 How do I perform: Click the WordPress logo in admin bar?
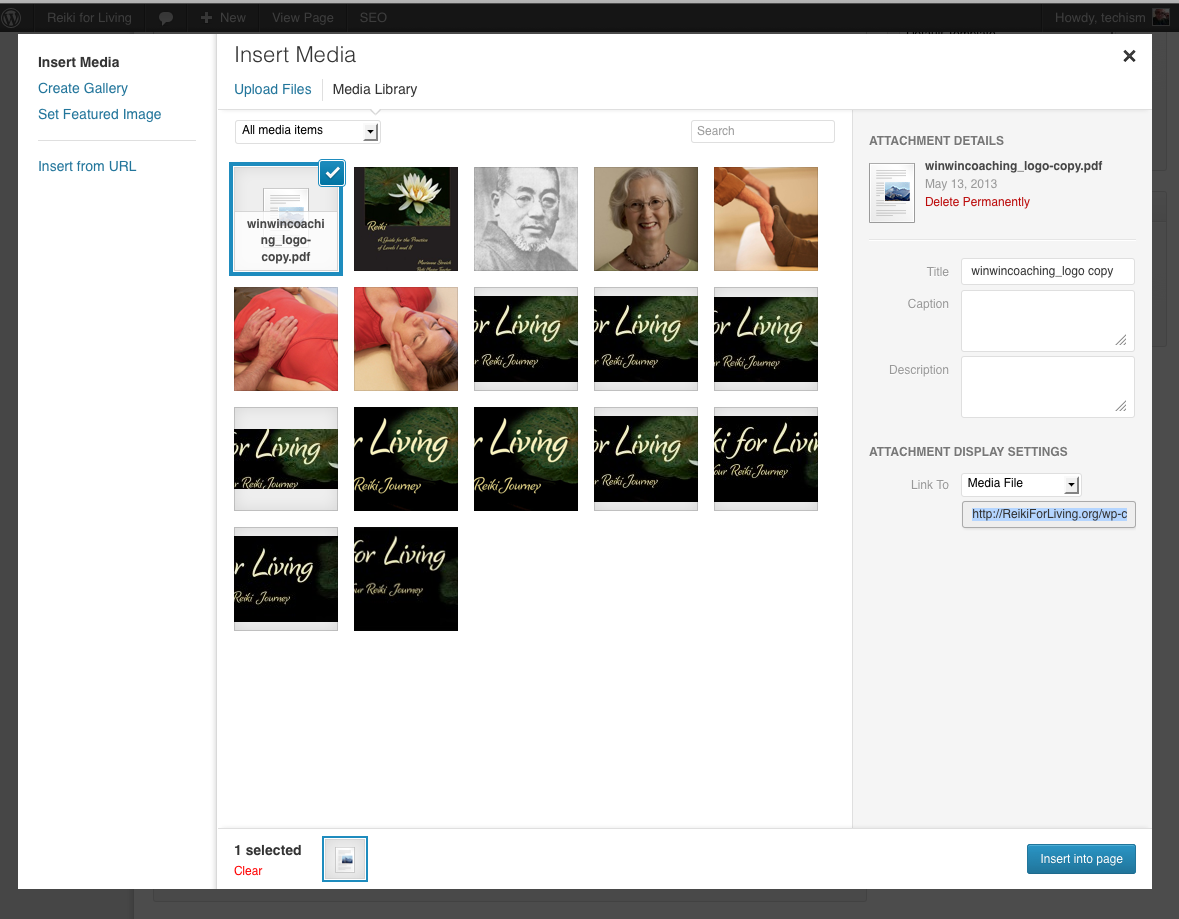pos(12,17)
